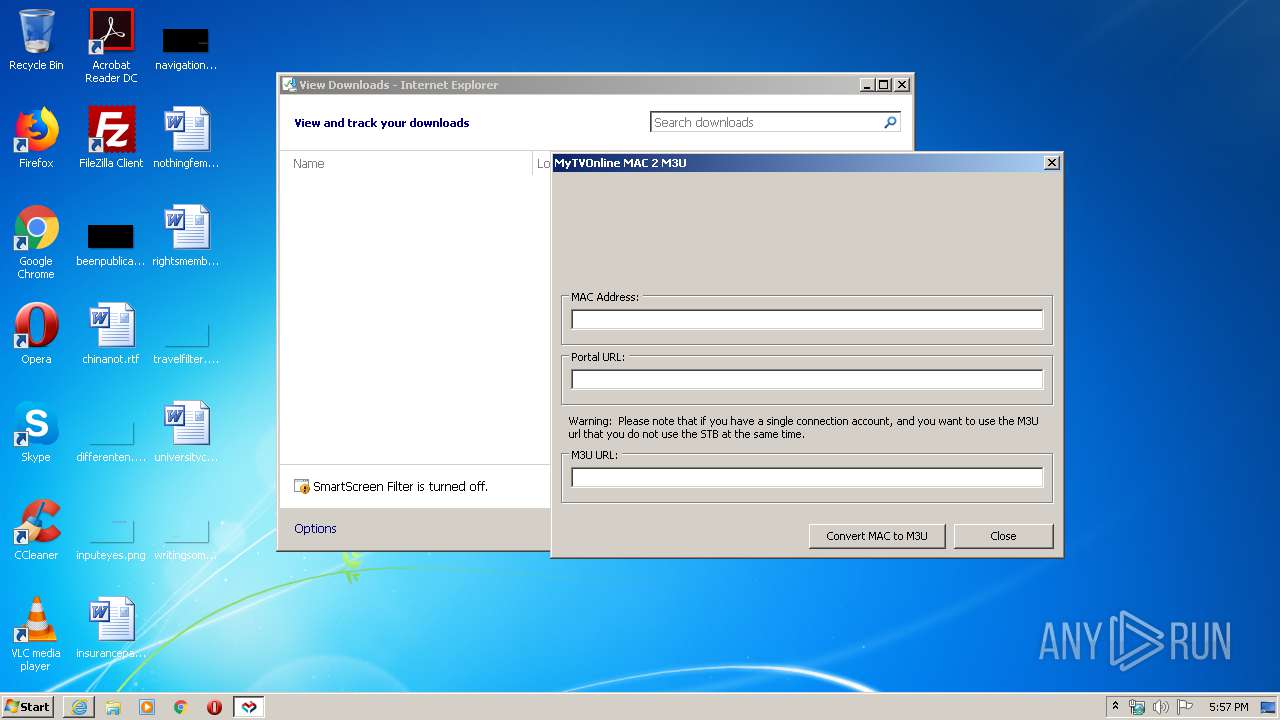The height and width of the screenshot is (720, 1280).
Task: Select the navigation desktop file icon
Action: (x=186, y=47)
